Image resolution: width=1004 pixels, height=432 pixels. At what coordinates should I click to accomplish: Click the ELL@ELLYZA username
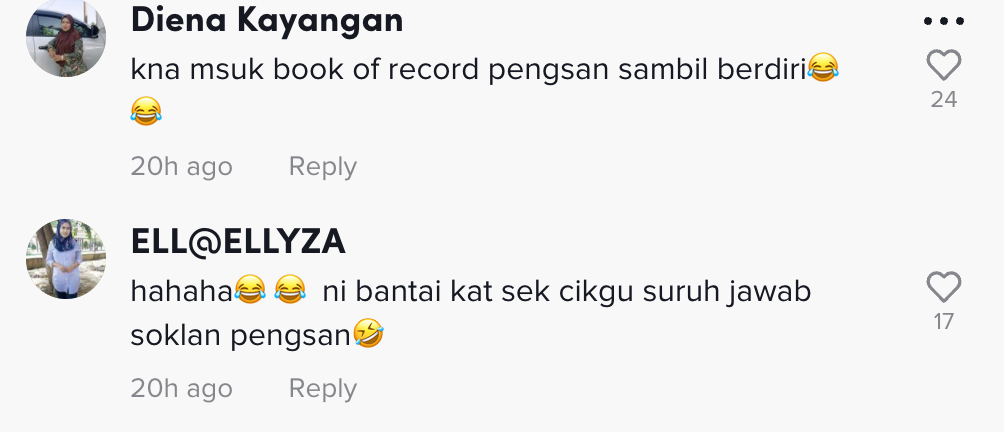pos(238,242)
